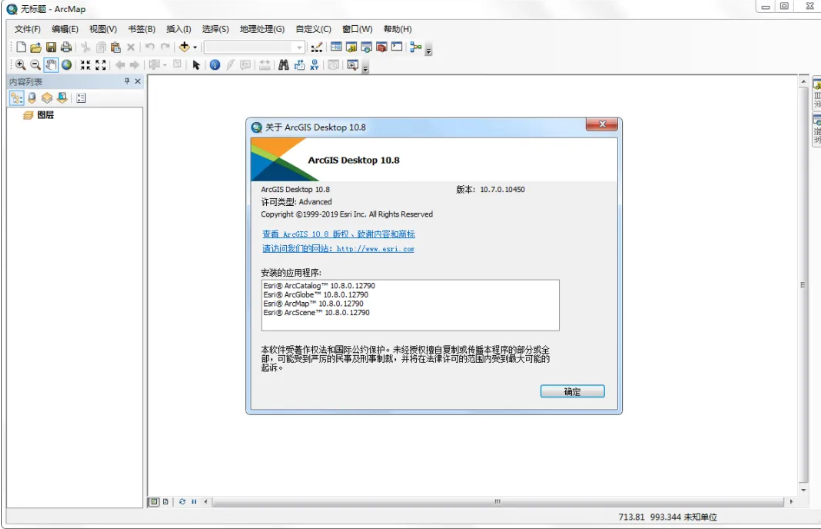
Task: Open the ArcToolbox red toolbox icon
Action: click(382, 47)
